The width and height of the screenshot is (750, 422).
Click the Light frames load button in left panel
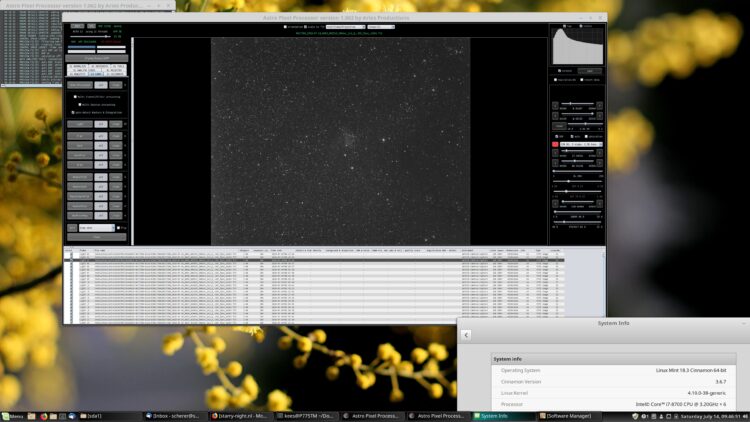(80, 124)
